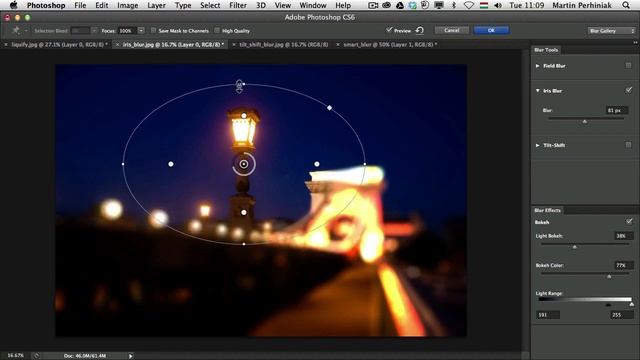640x360 pixels.
Task: Click the top feather handle on the lamp
Action: [244, 116]
